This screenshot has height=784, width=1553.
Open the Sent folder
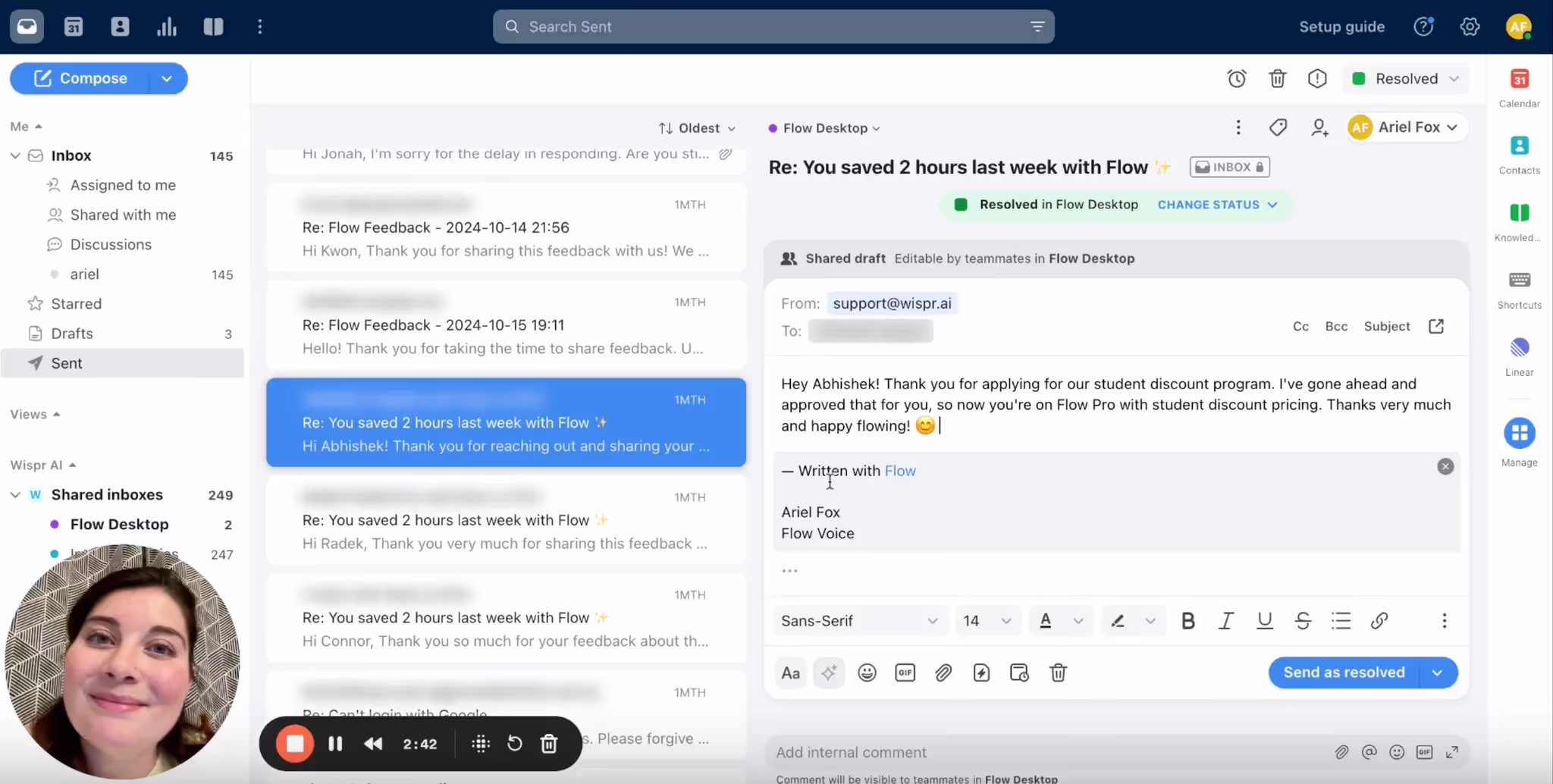pos(122,363)
